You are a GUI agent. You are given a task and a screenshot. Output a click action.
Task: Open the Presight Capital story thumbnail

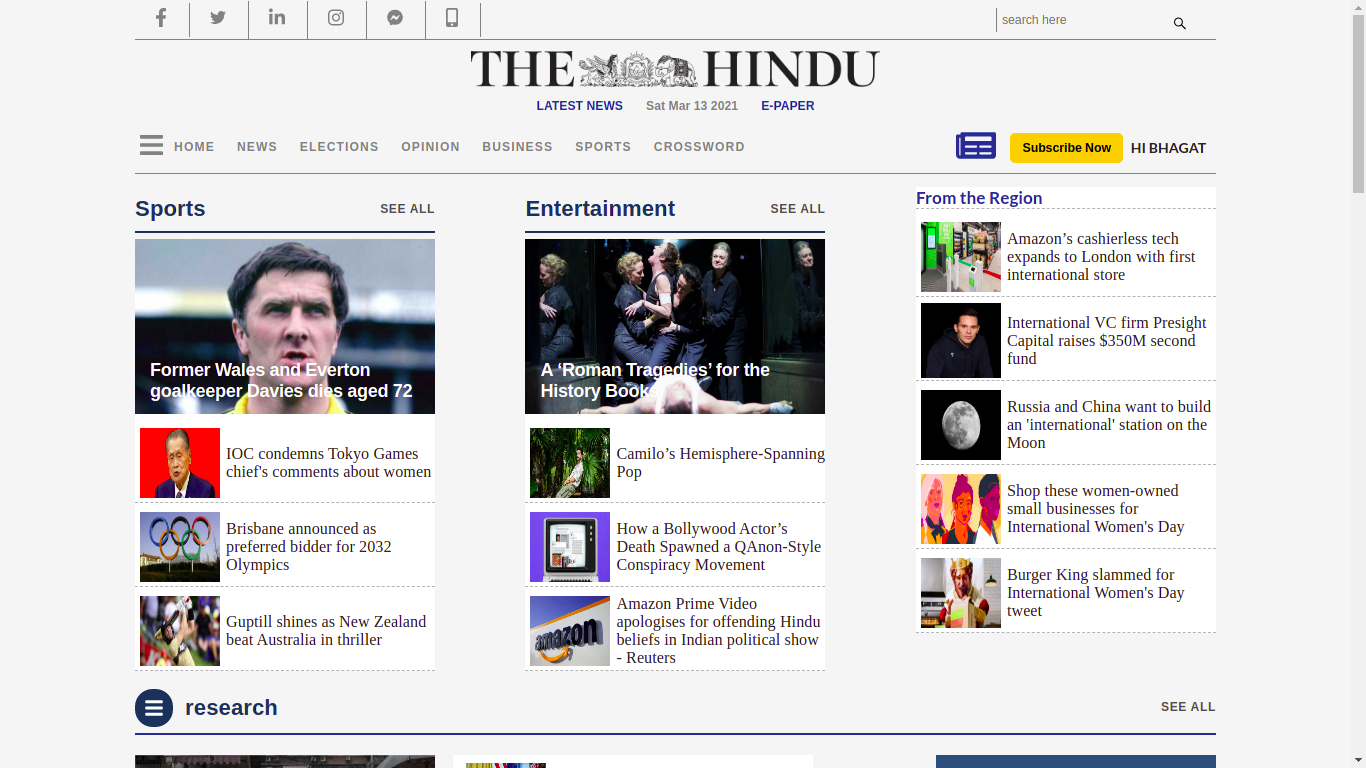[961, 341]
